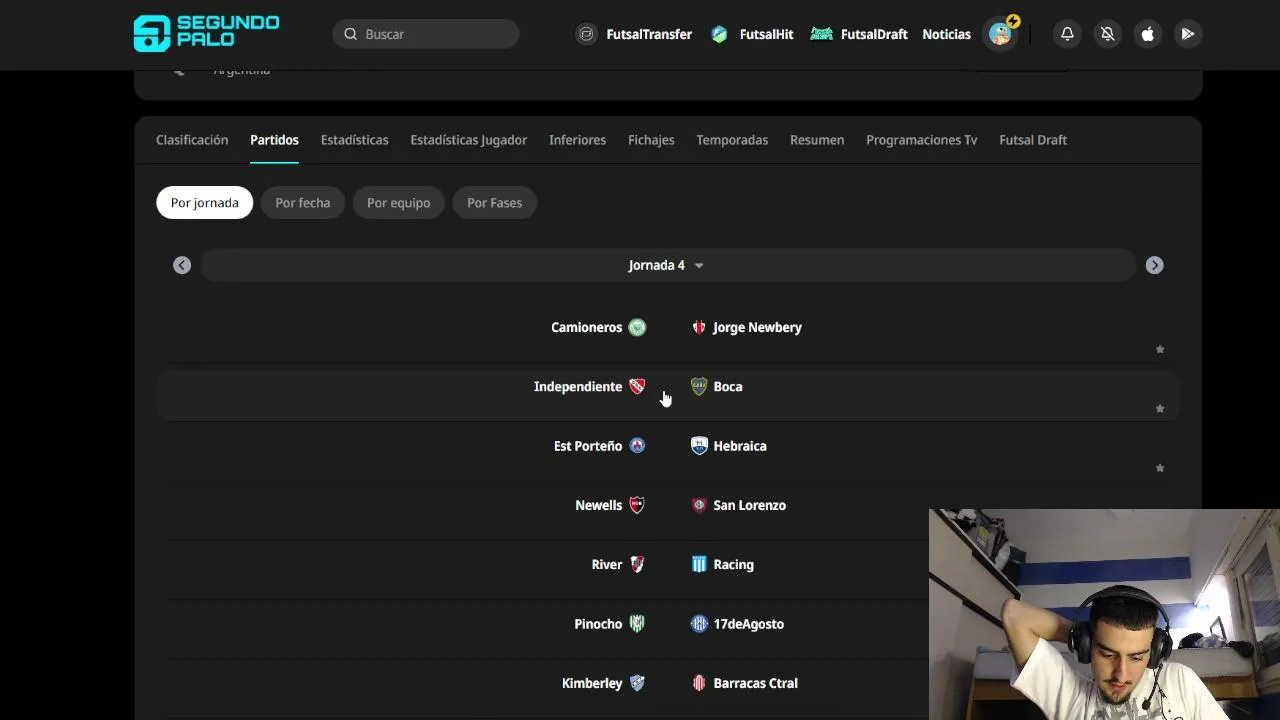The image size is (1280, 720).
Task: Click the Newells team crest
Action: coord(637,505)
